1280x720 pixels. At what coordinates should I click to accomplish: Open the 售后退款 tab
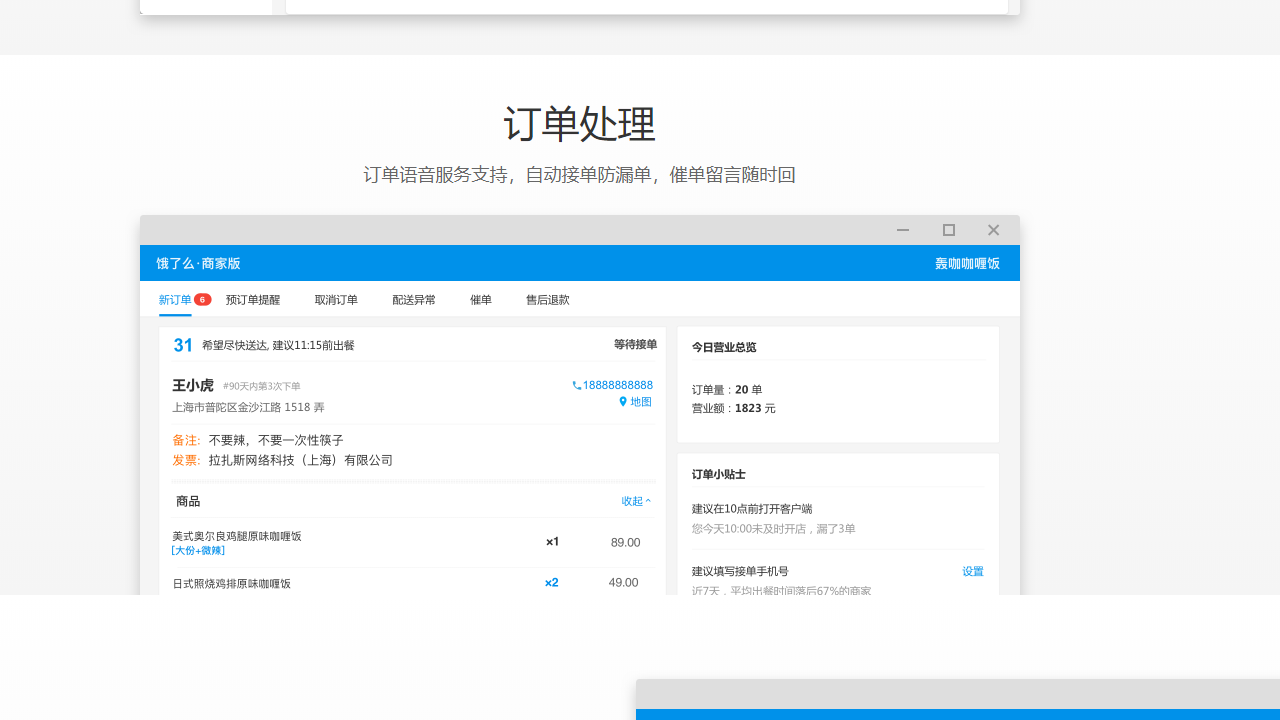click(548, 299)
